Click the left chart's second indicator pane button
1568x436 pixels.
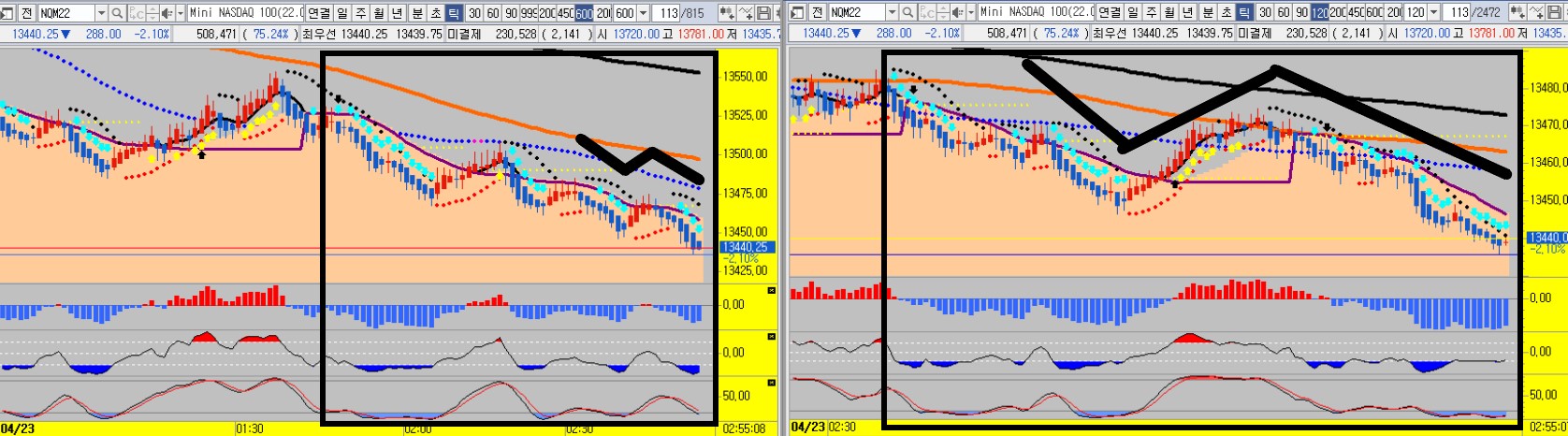coord(772,337)
